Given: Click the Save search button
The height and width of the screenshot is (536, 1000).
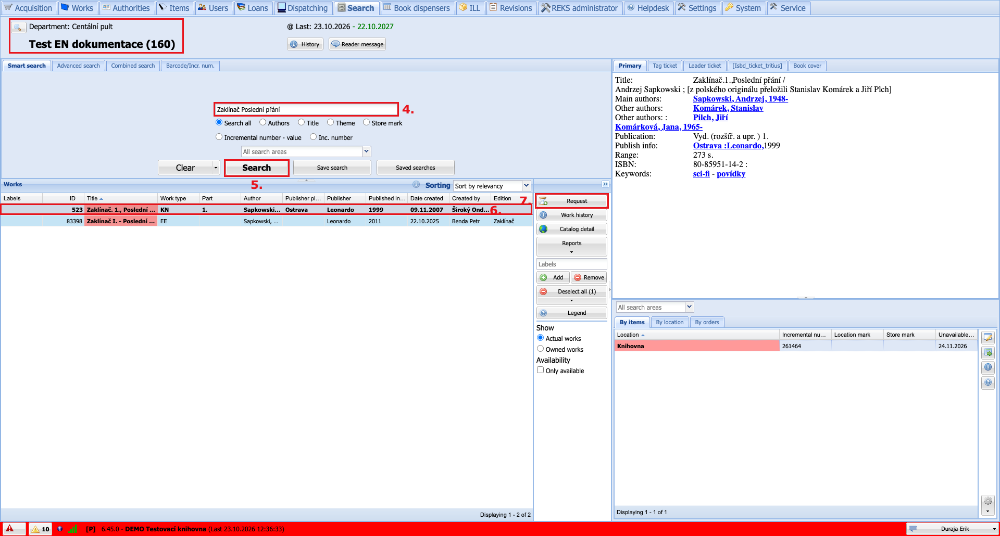Looking at the screenshot, I should pos(332,168).
